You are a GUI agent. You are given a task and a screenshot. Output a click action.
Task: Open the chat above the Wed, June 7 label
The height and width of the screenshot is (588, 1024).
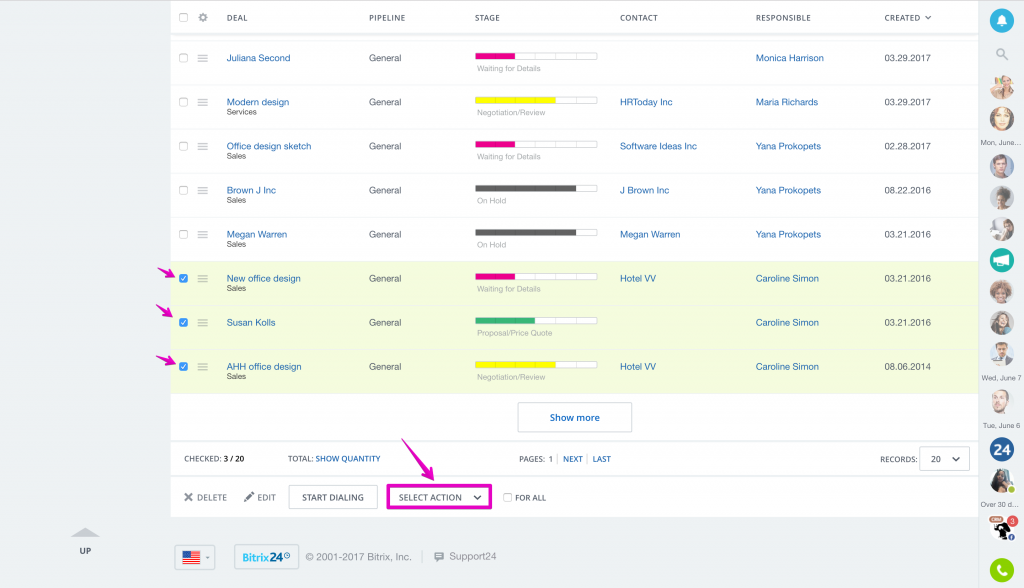tap(1001, 355)
